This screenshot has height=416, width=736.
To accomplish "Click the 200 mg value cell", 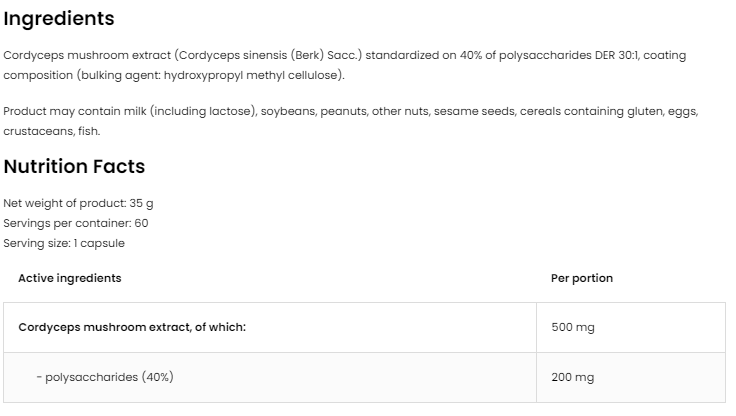I will (573, 377).
